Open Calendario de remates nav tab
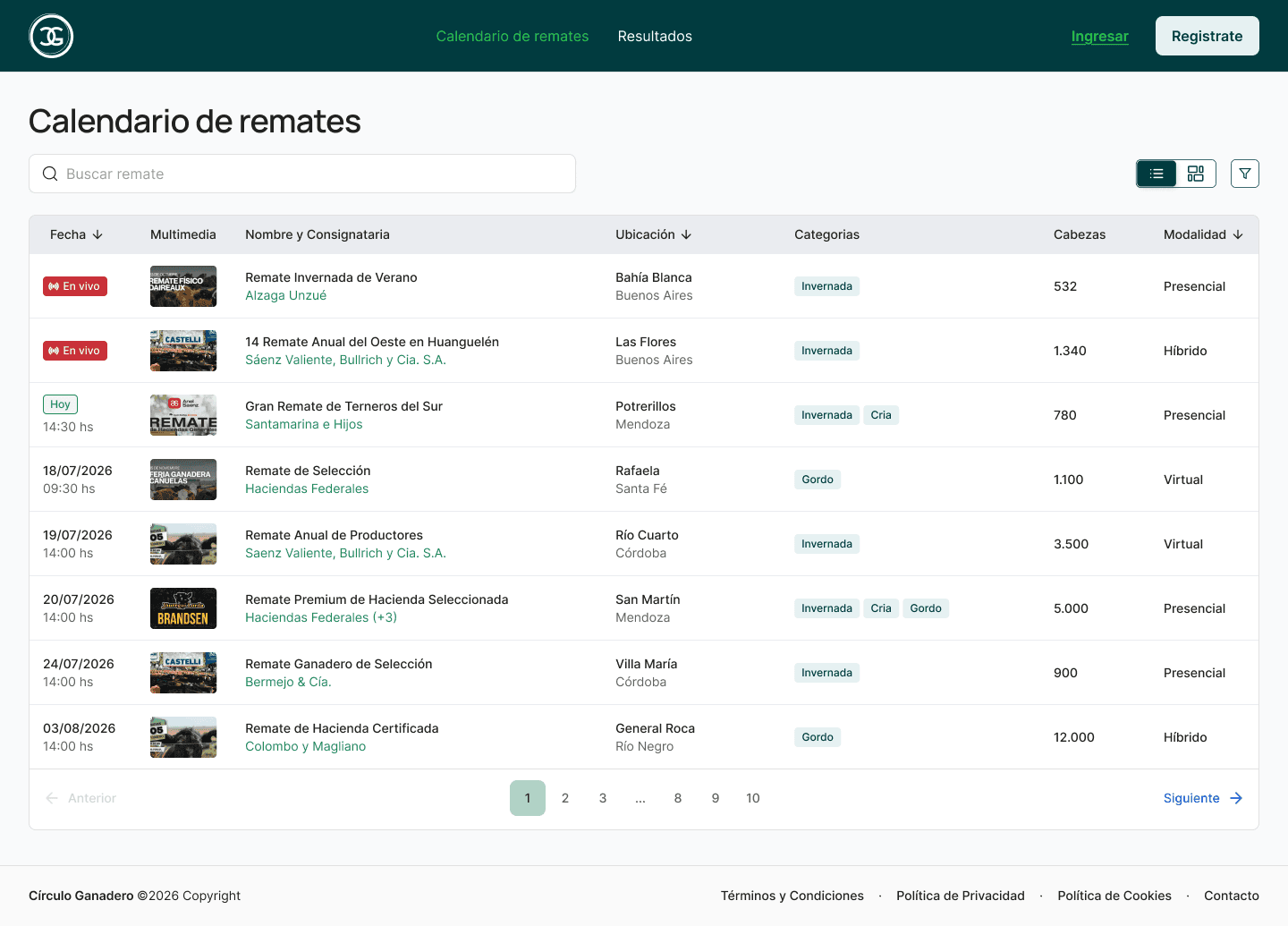 point(513,36)
